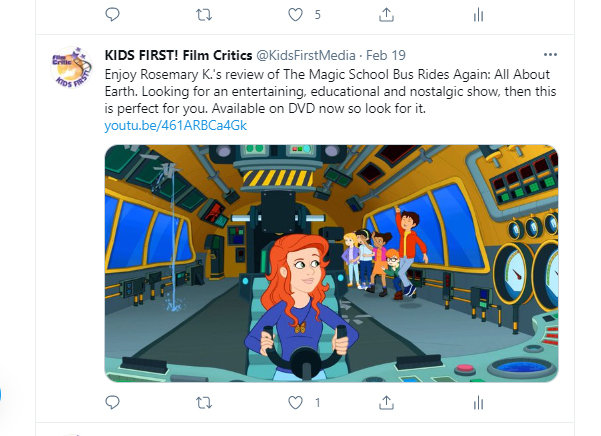
Task: Open the youtu.be/461ARBCa4Gk link
Action: [x=176, y=126]
